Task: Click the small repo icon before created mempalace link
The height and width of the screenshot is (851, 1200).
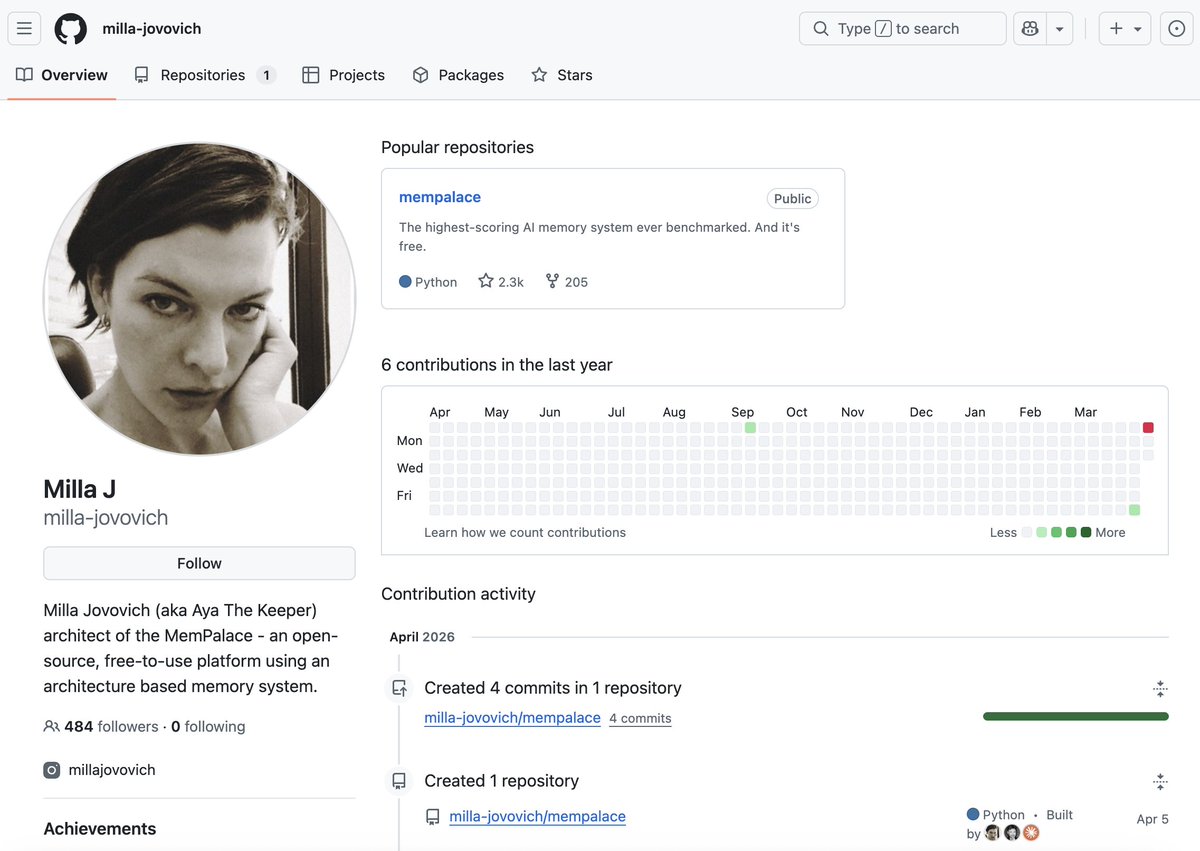Action: [433, 817]
